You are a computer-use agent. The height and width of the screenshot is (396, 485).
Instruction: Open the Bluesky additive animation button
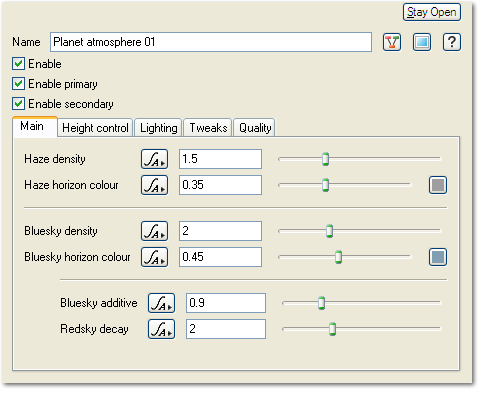click(161, 303)
